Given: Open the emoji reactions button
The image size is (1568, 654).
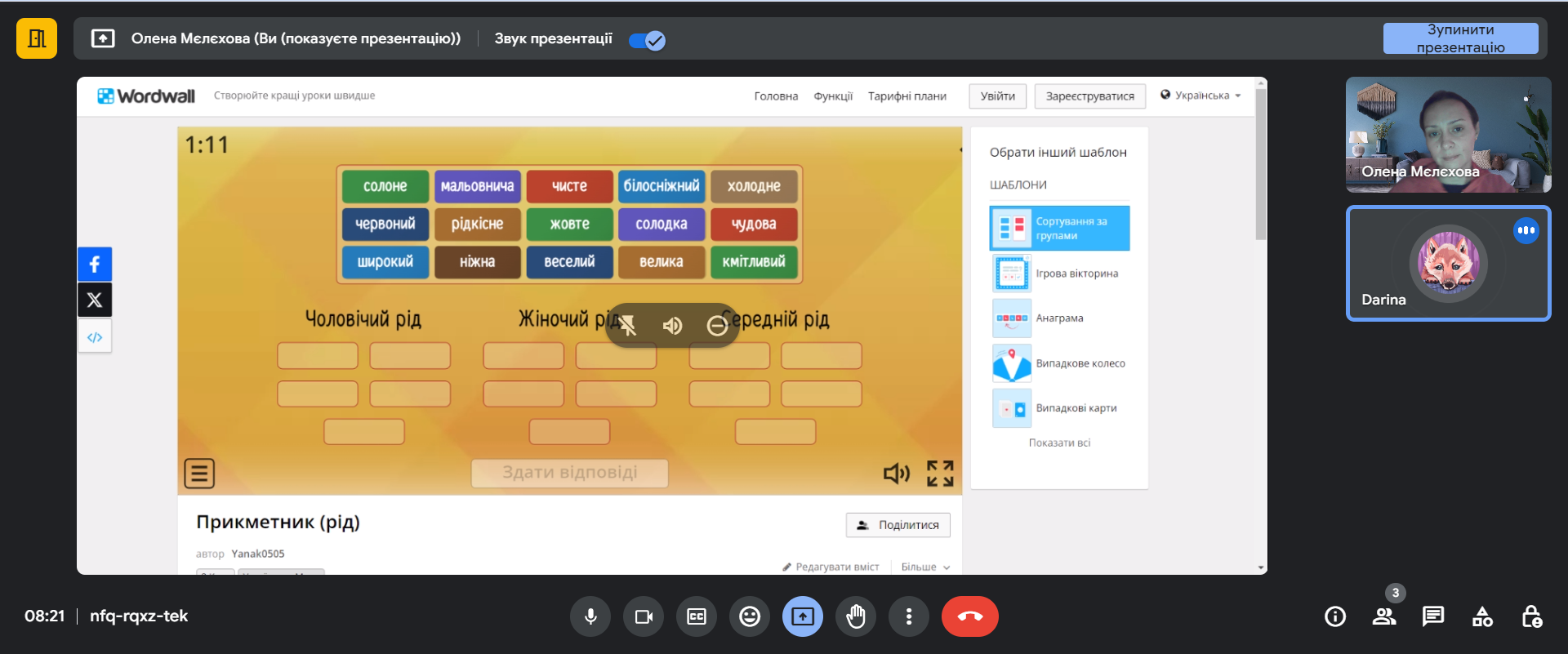Looking at the screenshot, I should point(750,616).
